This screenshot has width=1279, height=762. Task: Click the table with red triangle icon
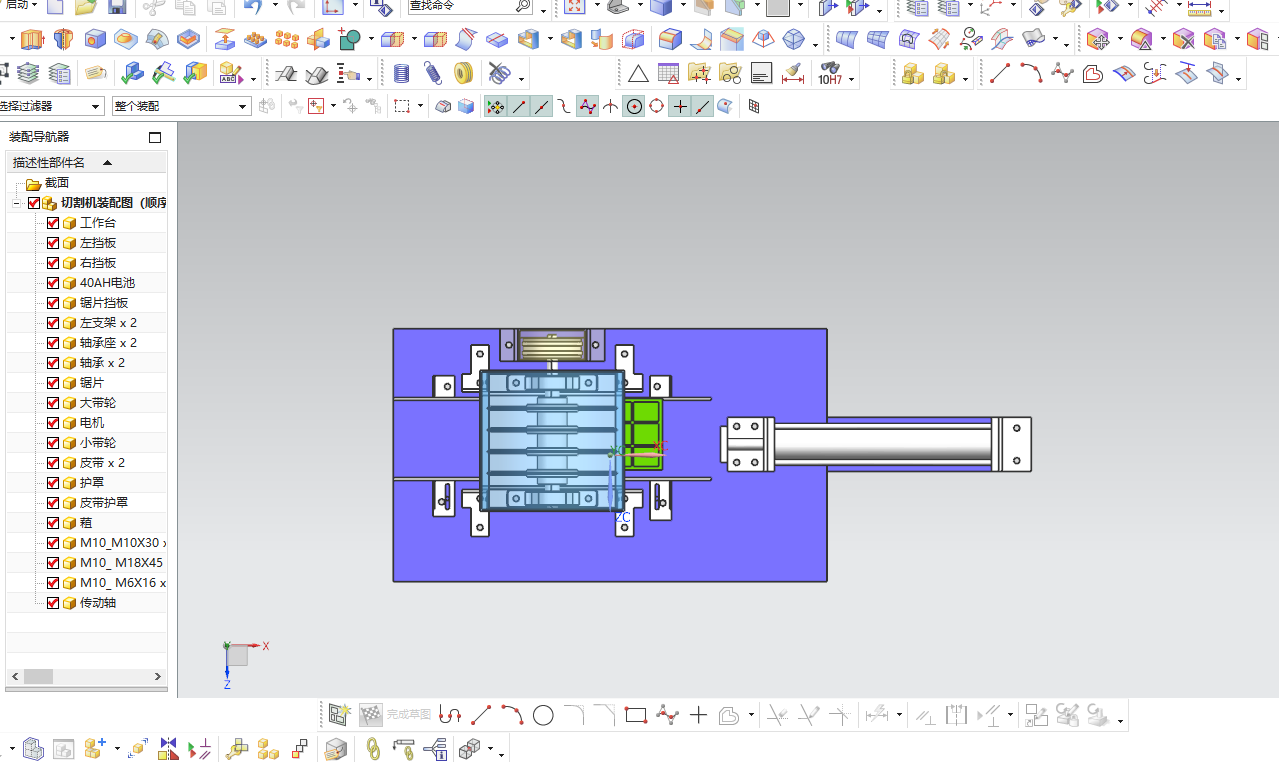coord(668,74)
